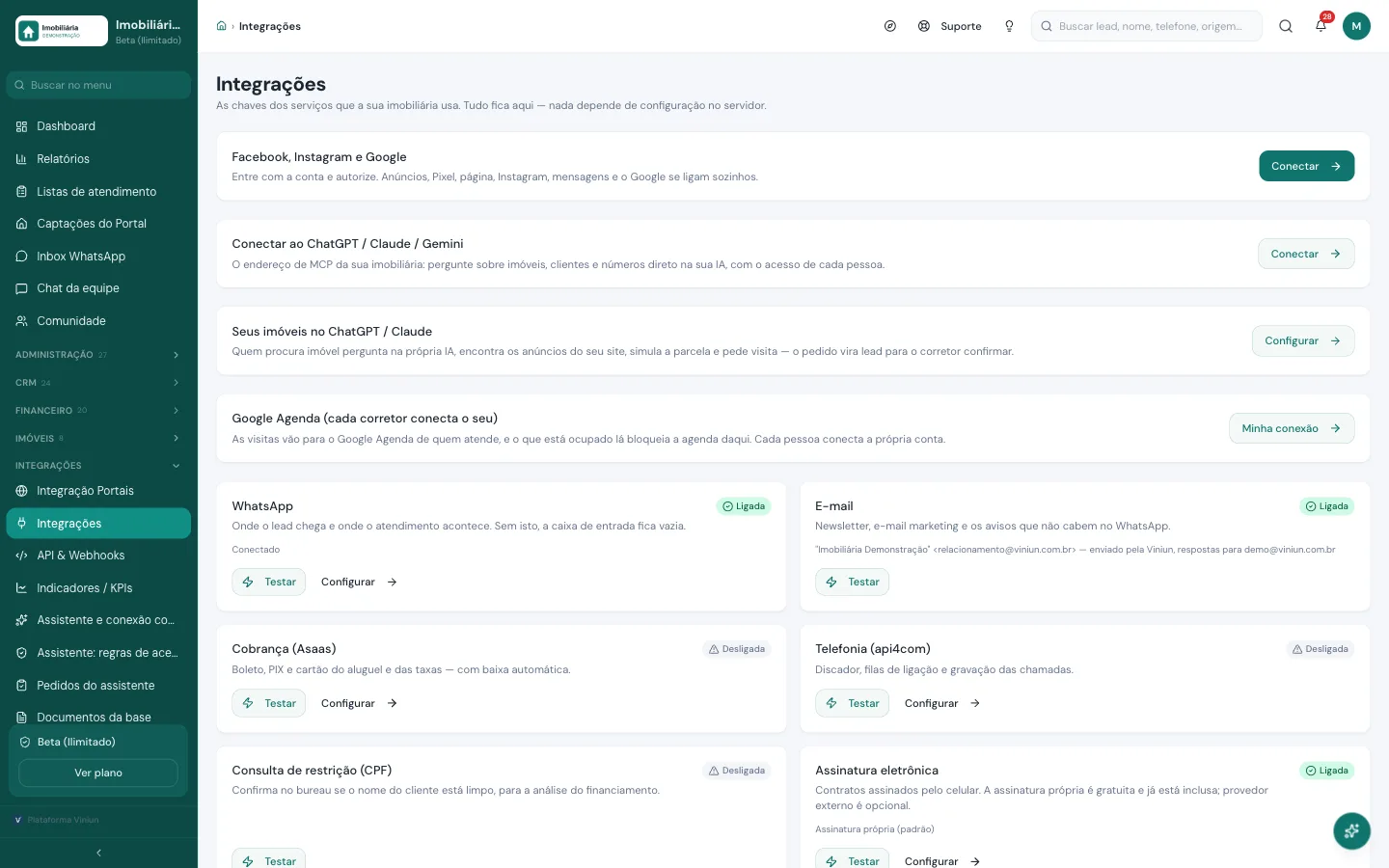The height and width of the screenshot is (868, 1389).
Task: Select Integração Portais menu item
Action: [x=98, y=491]
